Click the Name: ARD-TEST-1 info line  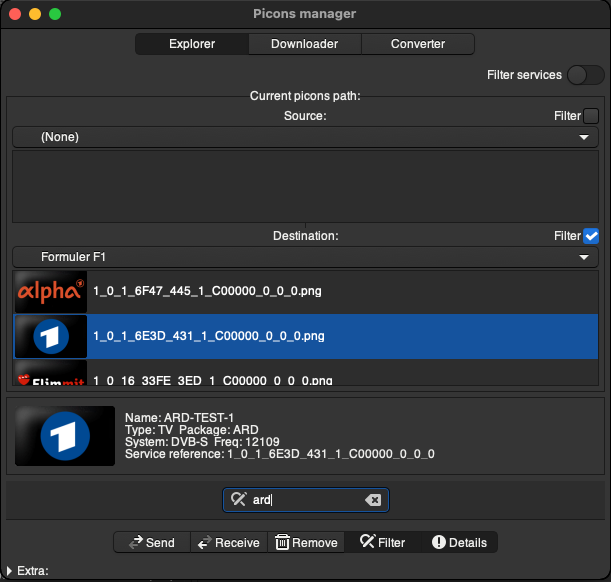[x=179, y=418]
